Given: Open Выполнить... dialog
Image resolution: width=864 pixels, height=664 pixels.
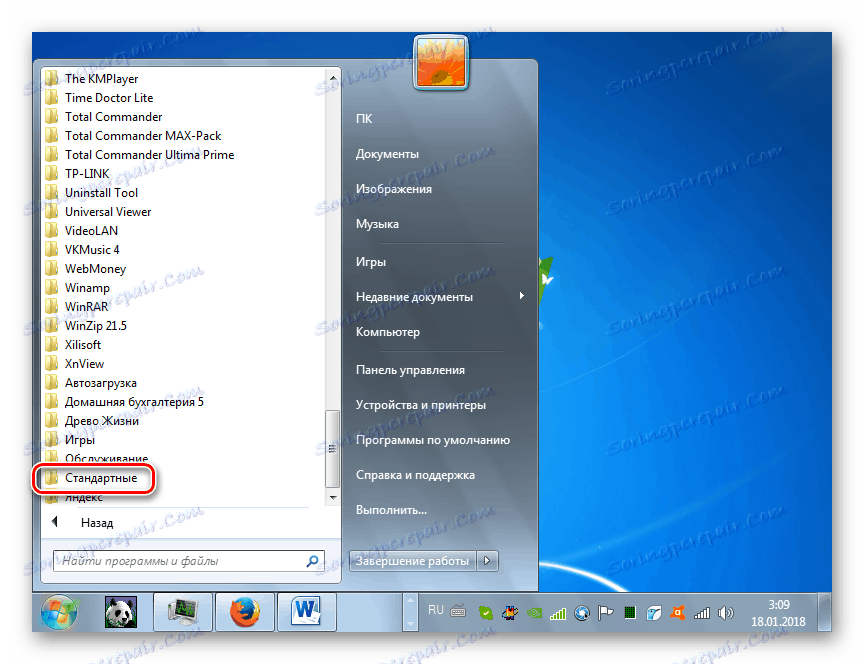Looking at the screenshot, I should click(391, 510).
